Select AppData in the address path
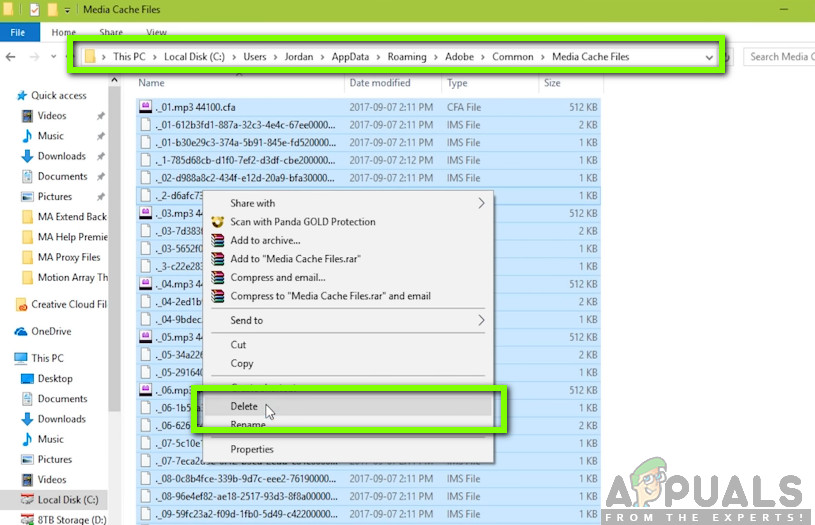This screenshot has height=525, width=815. 350,57
